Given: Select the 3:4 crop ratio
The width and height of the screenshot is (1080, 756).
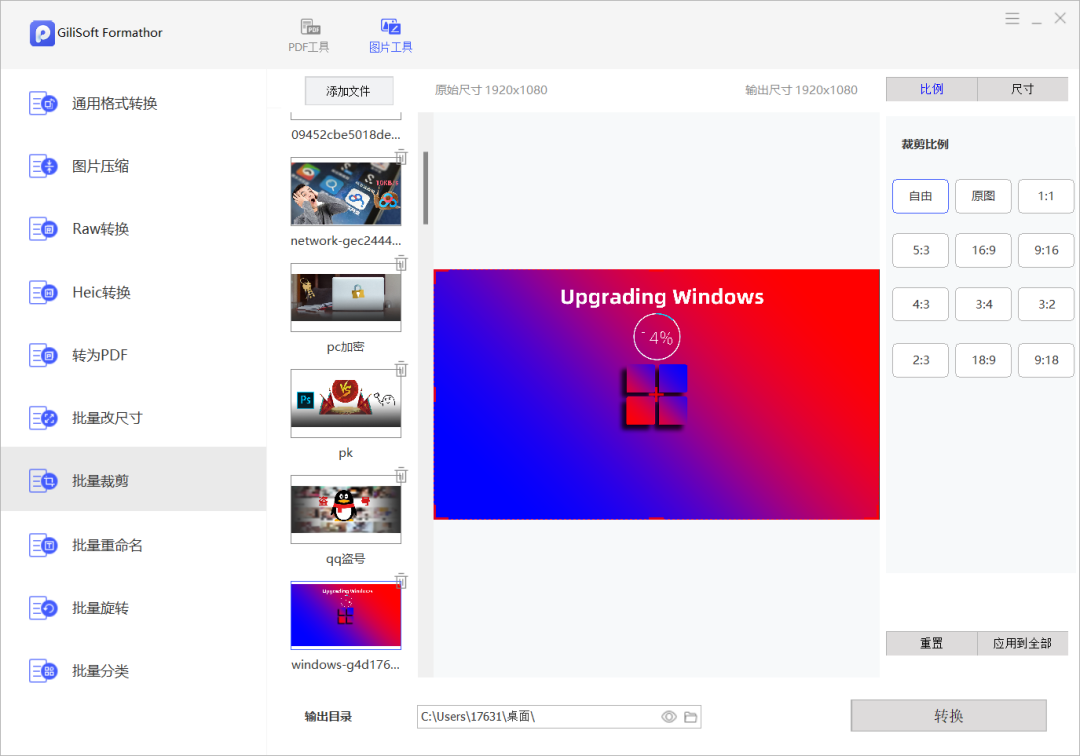Looking at the screenshot, I should 983,304.
